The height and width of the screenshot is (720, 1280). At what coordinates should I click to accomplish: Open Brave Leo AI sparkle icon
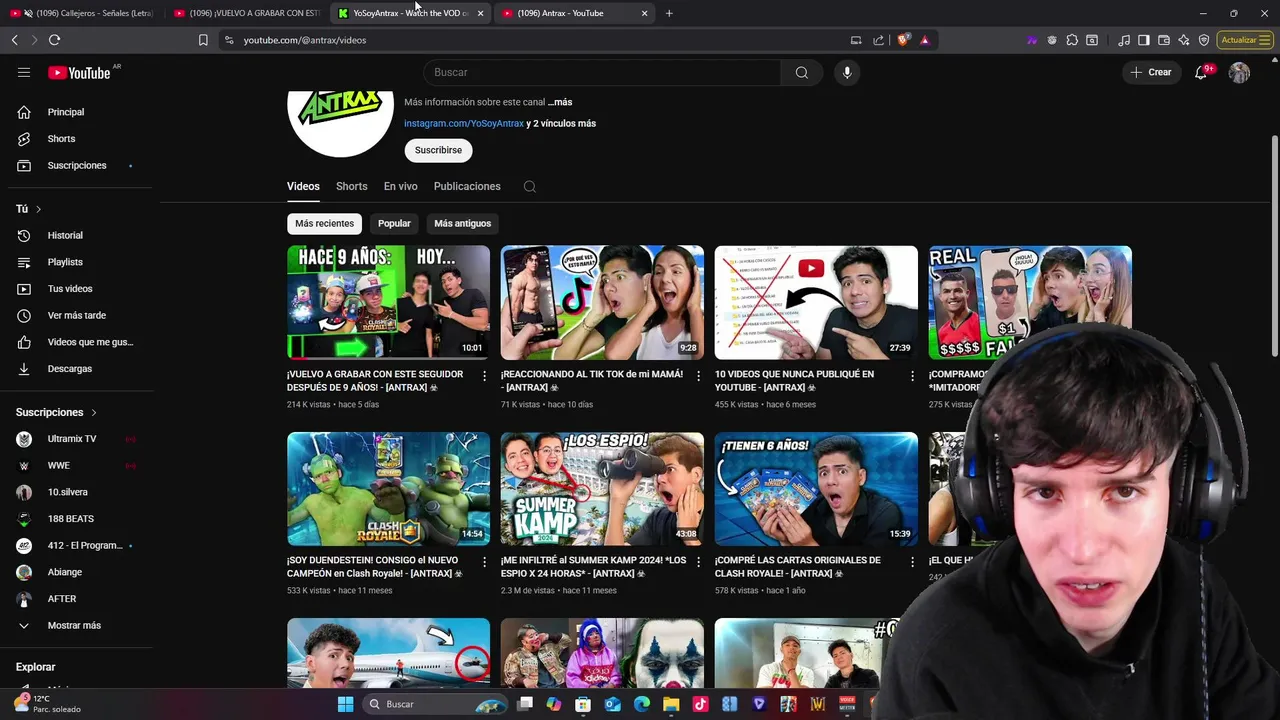pos(1184,40)
